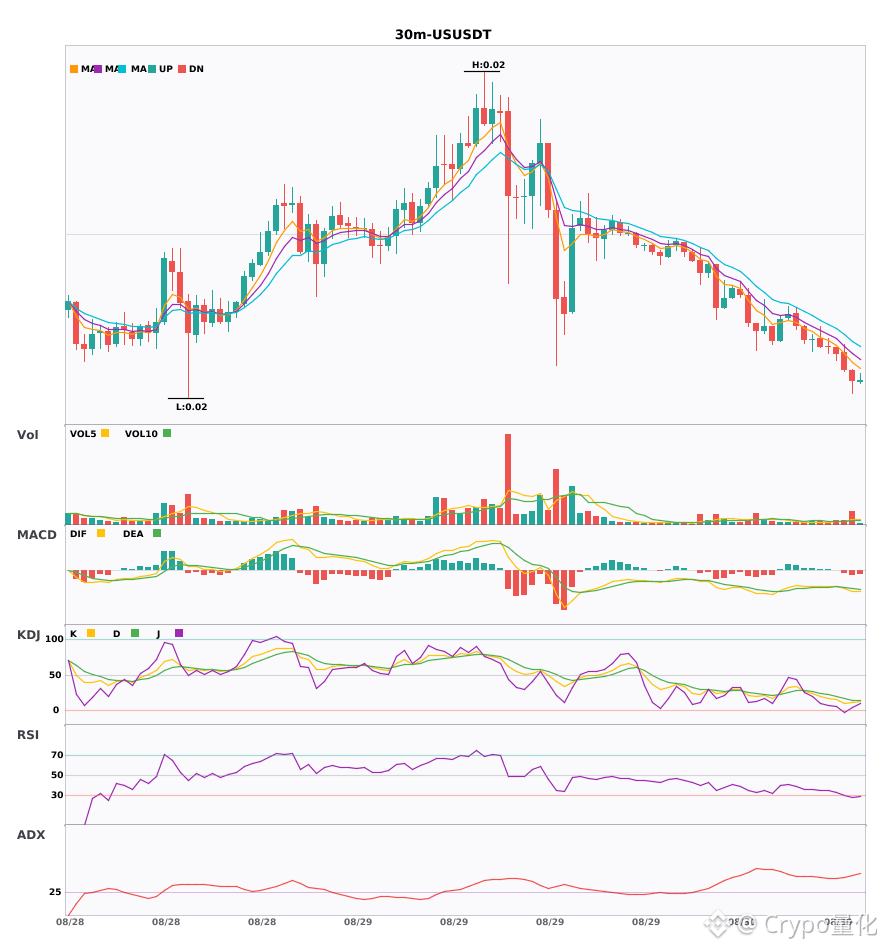Click the 30 axis value in RSI
The image size is (885, 950).
click(x=57, y=795)
